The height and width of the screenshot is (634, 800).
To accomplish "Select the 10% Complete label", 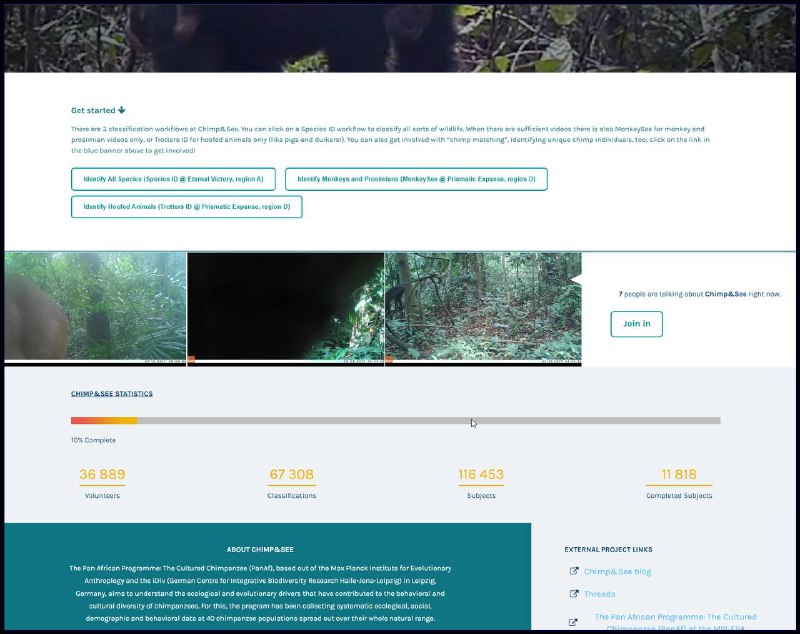I will pyautogui.click(x=93, y=440).
